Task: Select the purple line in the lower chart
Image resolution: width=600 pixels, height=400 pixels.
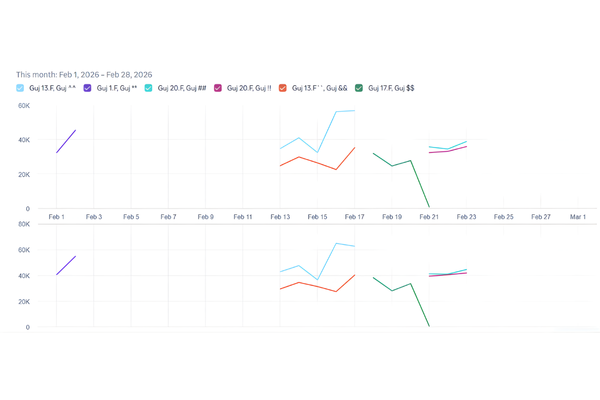Action: [x=66, y=265]
